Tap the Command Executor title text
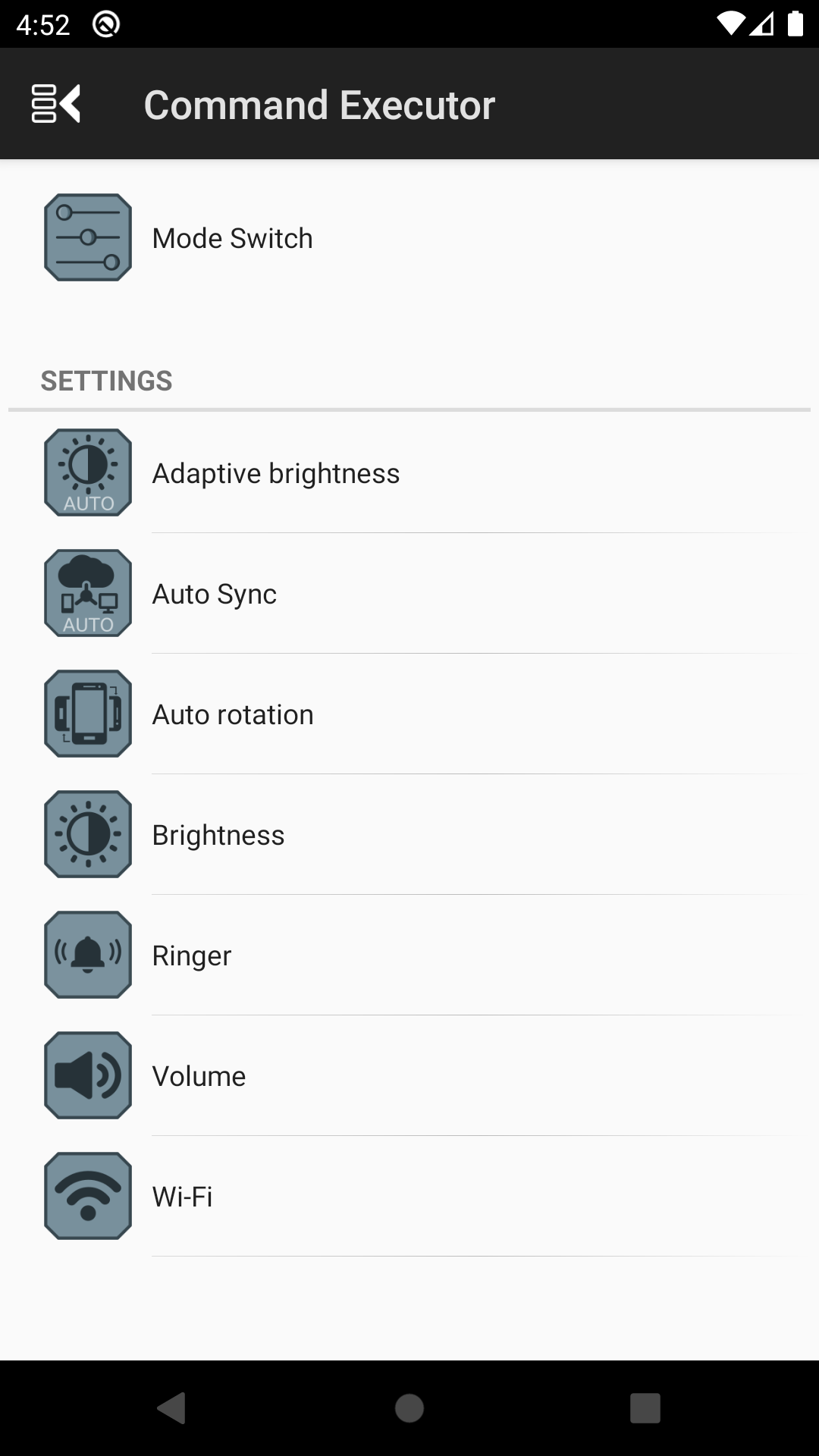 [319, 105]
